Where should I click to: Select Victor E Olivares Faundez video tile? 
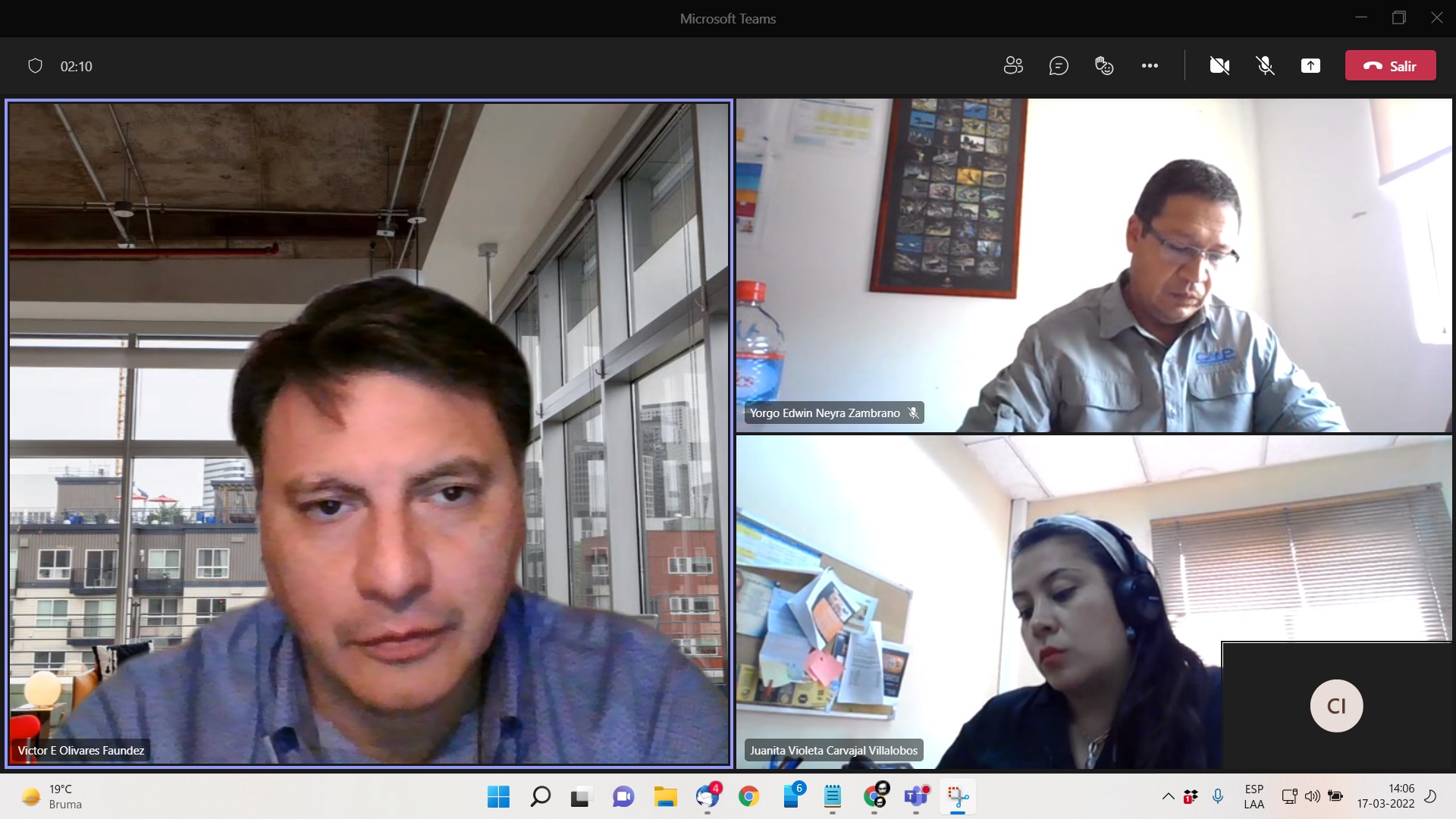tap(369, 432)
